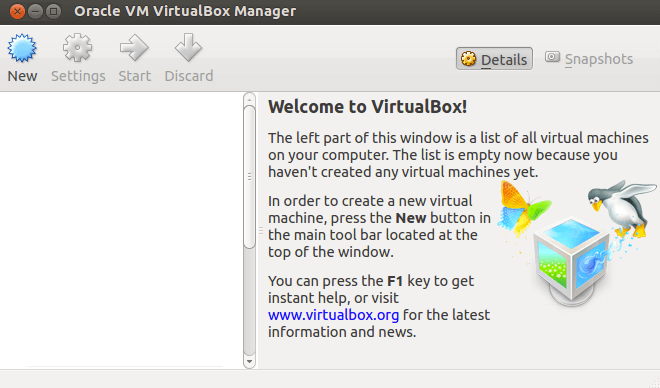Click the Welcome to VirtualBox! heading

click(367, 107)
